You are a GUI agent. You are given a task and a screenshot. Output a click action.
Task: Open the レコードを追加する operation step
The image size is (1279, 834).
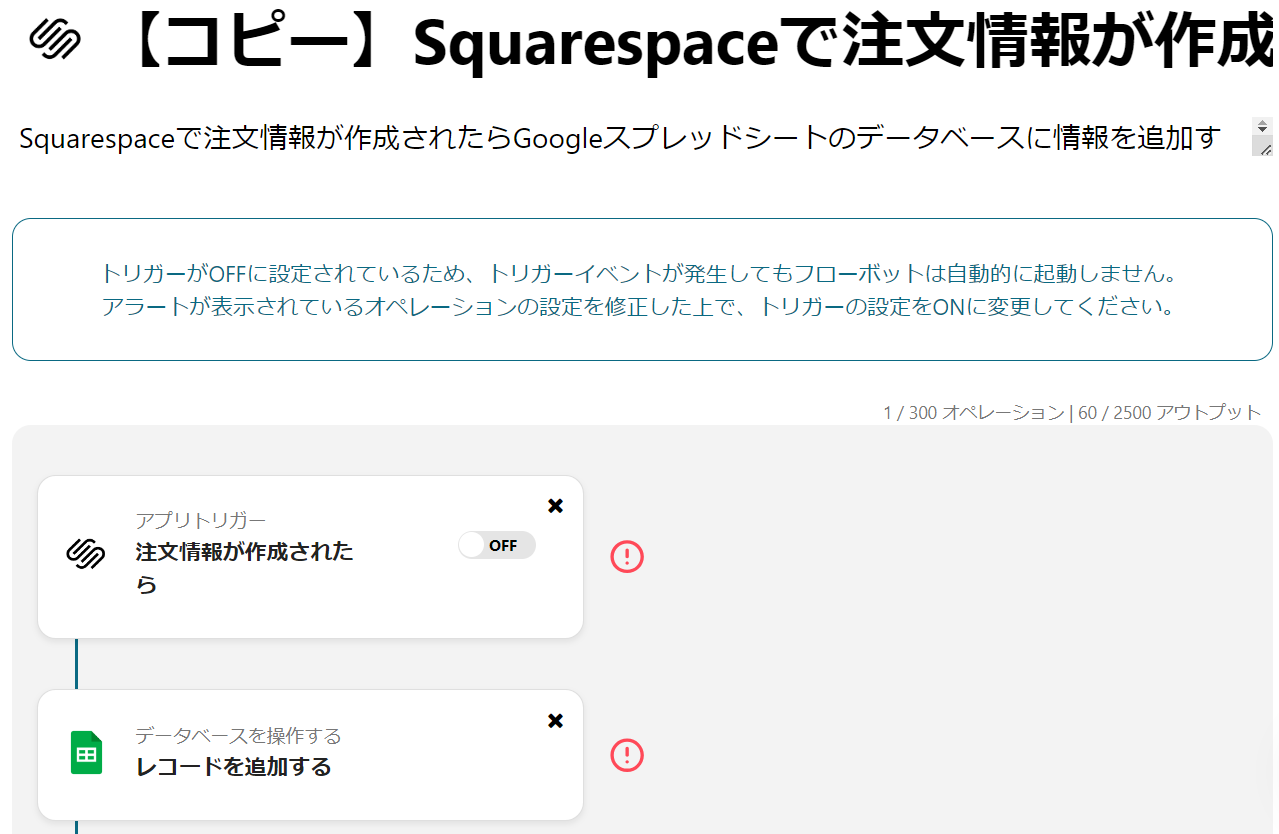[x=310, y=755]
